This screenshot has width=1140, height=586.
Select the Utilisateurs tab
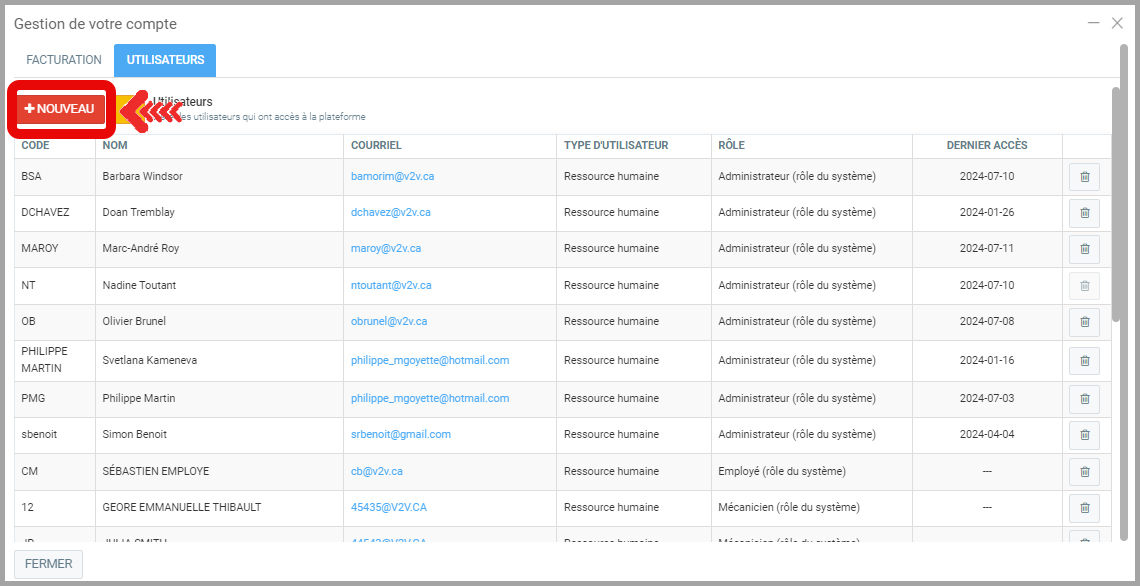pos(165,60)
